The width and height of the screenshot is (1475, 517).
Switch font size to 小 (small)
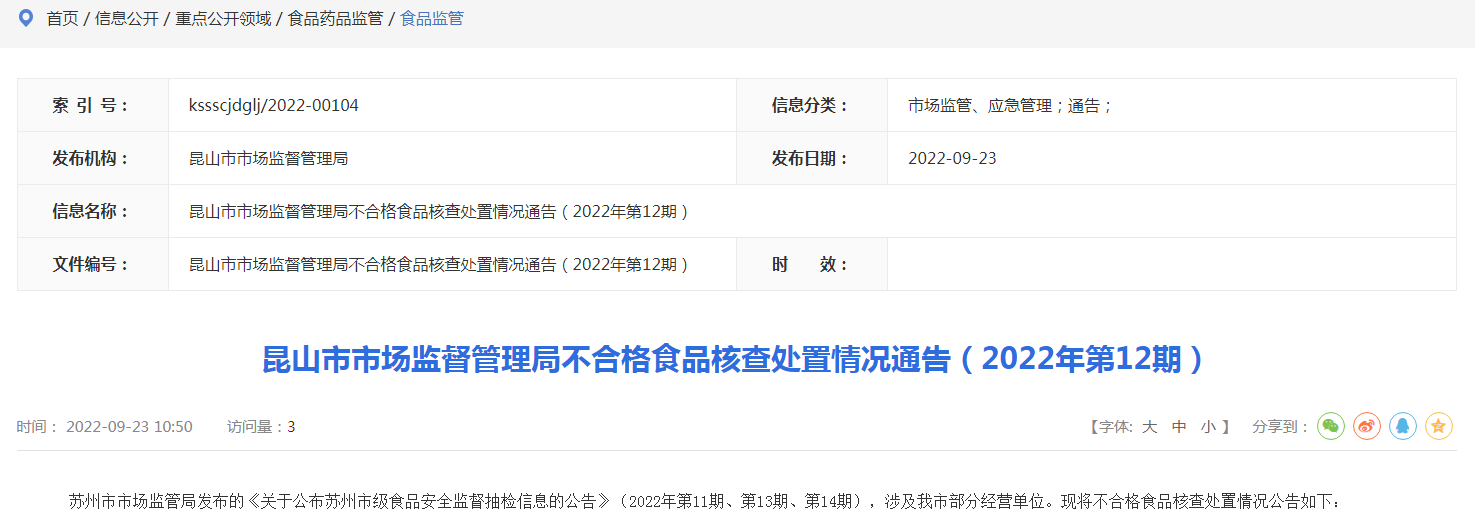[x=1208, y=427]
